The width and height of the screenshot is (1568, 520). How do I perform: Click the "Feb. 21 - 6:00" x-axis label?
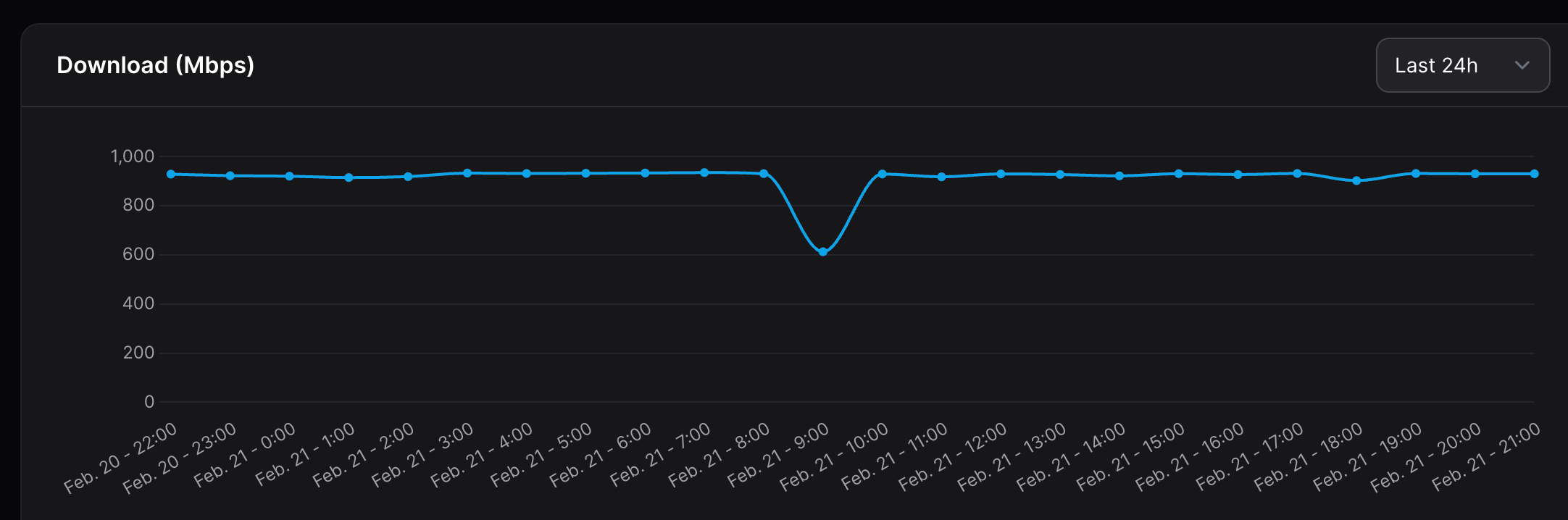pyautogui.click(x=600, y=455)
